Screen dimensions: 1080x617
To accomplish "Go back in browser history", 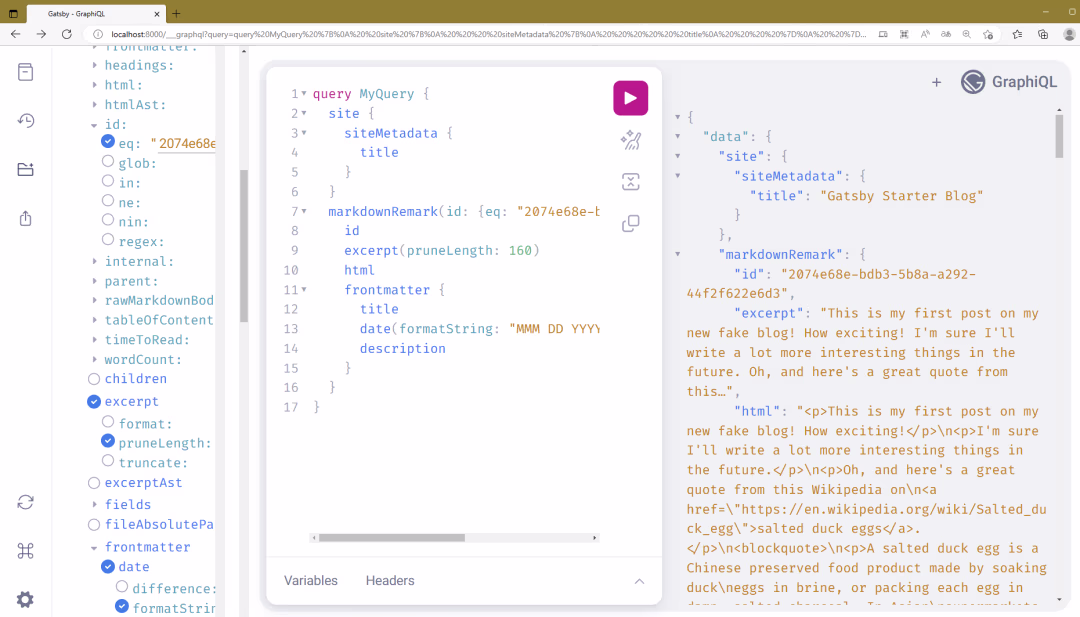I will click(x=15, y=34).
